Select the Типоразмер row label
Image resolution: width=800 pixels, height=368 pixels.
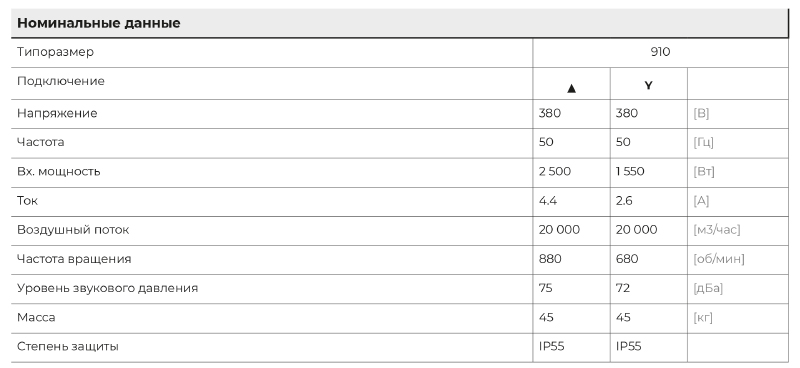point(56,52)
